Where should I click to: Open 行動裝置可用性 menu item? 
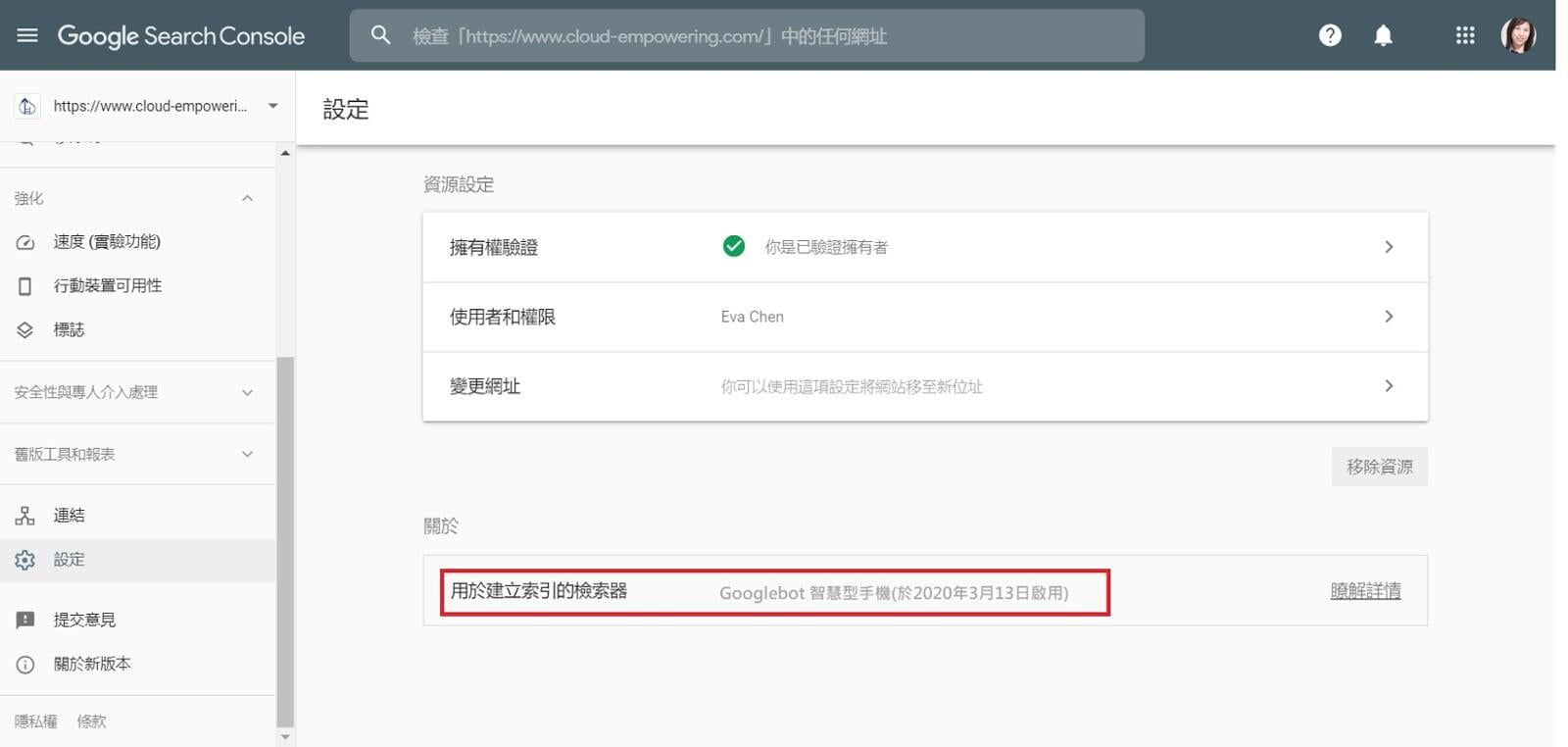coord(137,286)
